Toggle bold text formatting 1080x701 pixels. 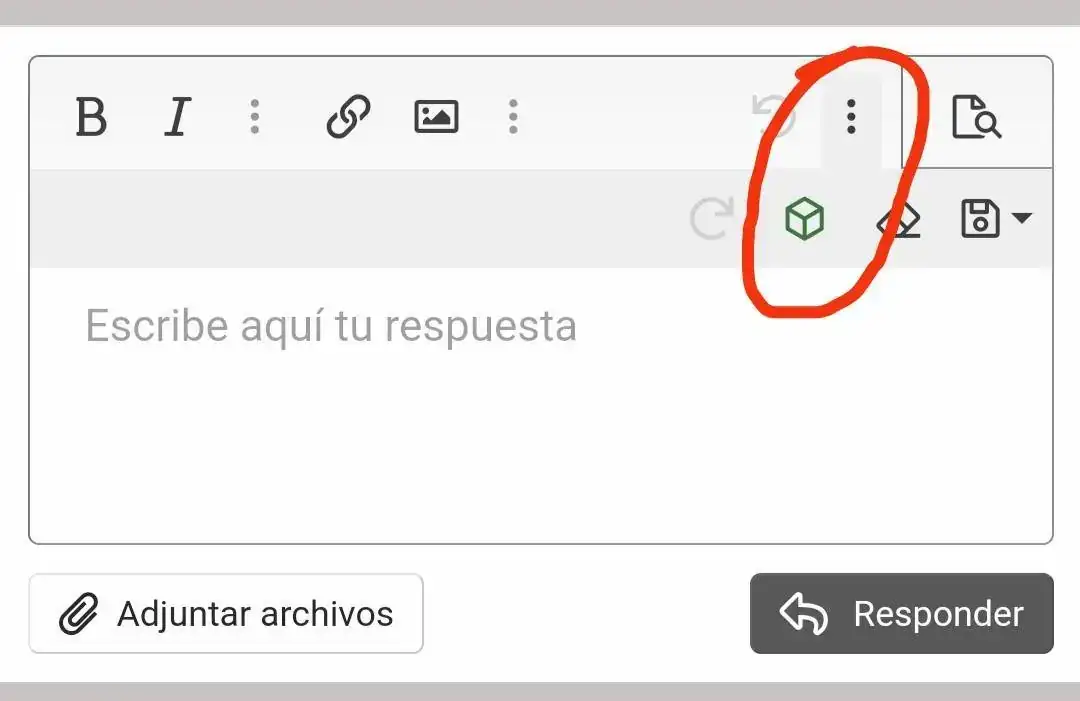pos(91,116)
